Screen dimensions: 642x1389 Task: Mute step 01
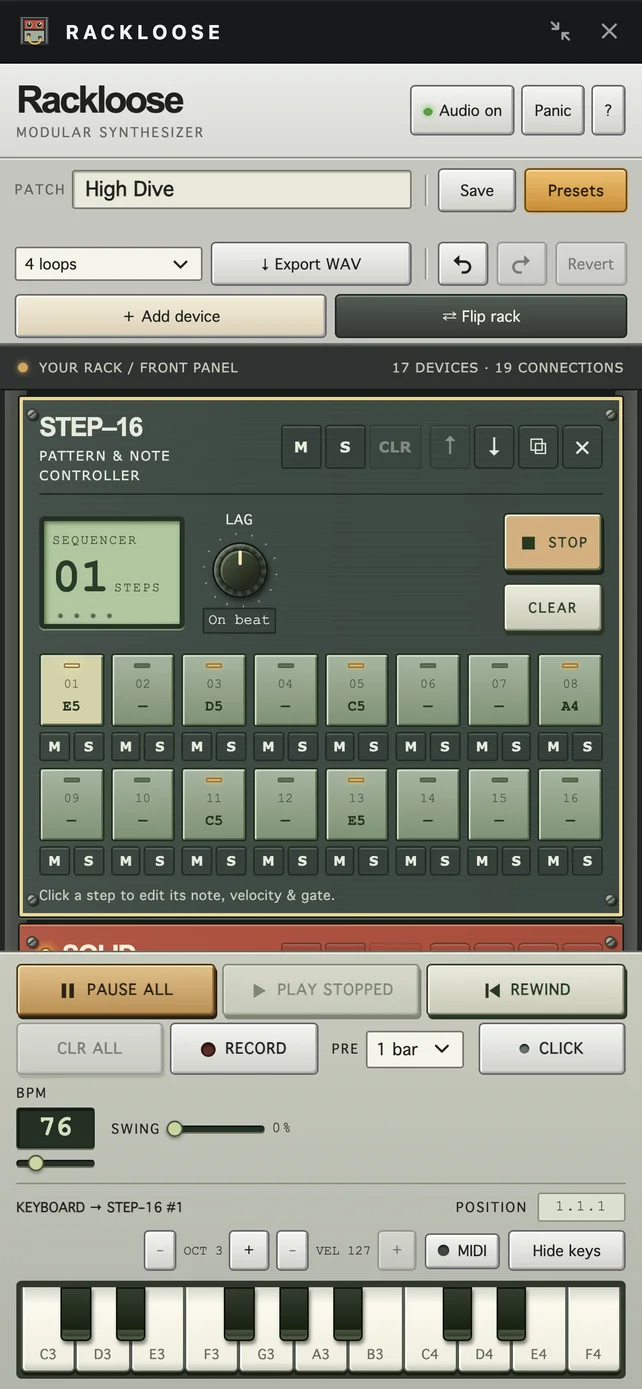click(54, 746)
